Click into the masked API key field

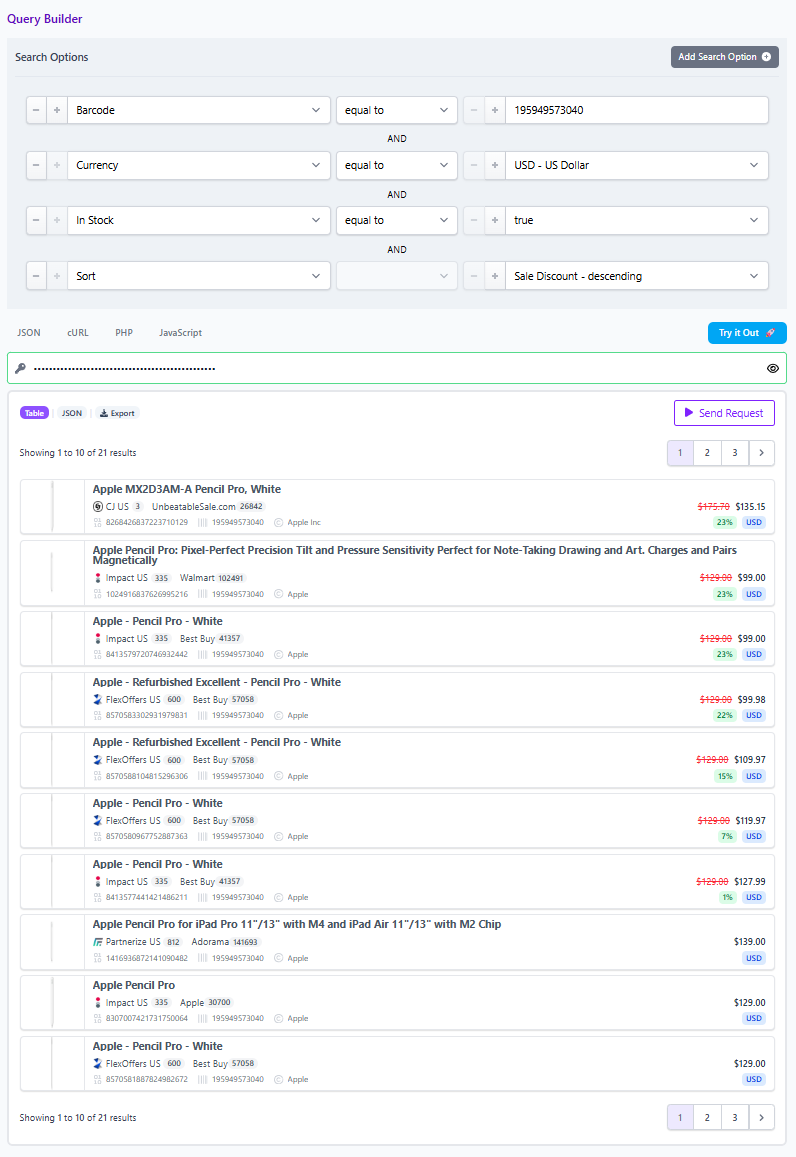click(x=397, y=368)
